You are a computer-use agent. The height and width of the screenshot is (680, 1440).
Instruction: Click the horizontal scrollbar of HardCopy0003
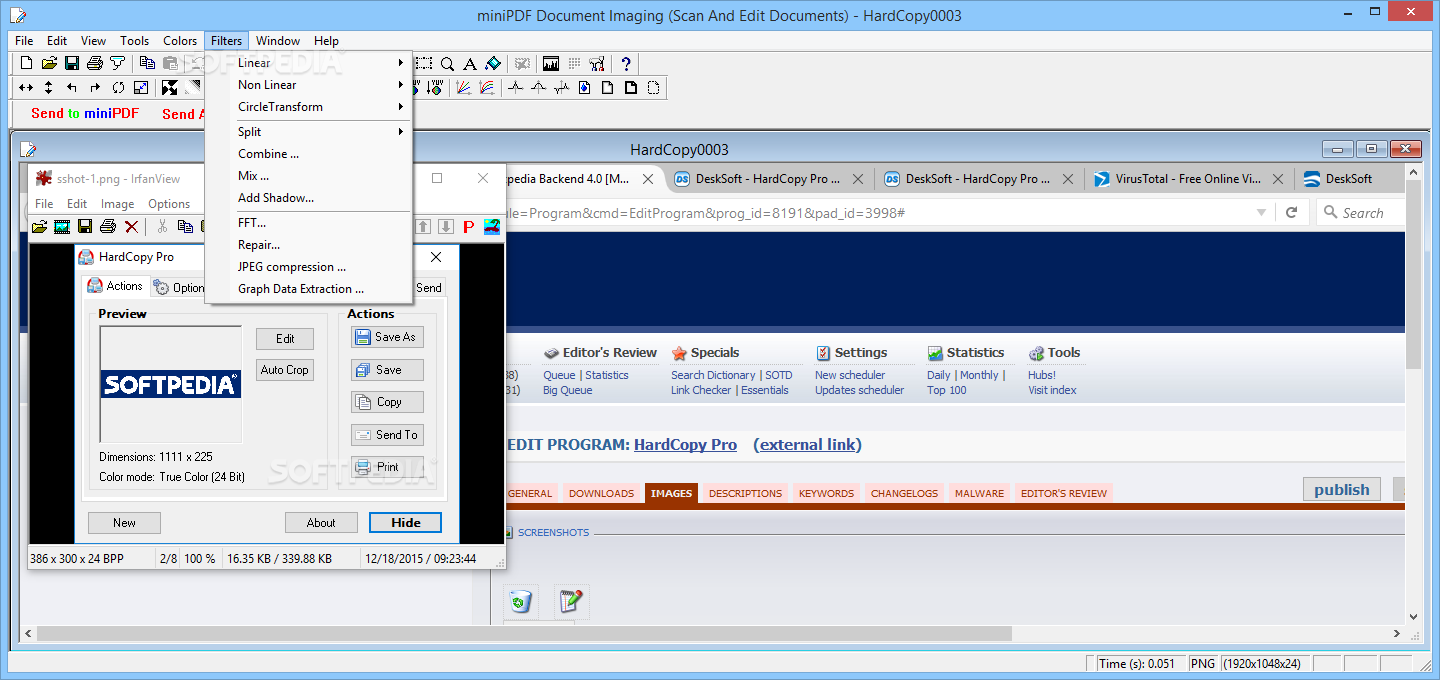(x=714, y=634)
